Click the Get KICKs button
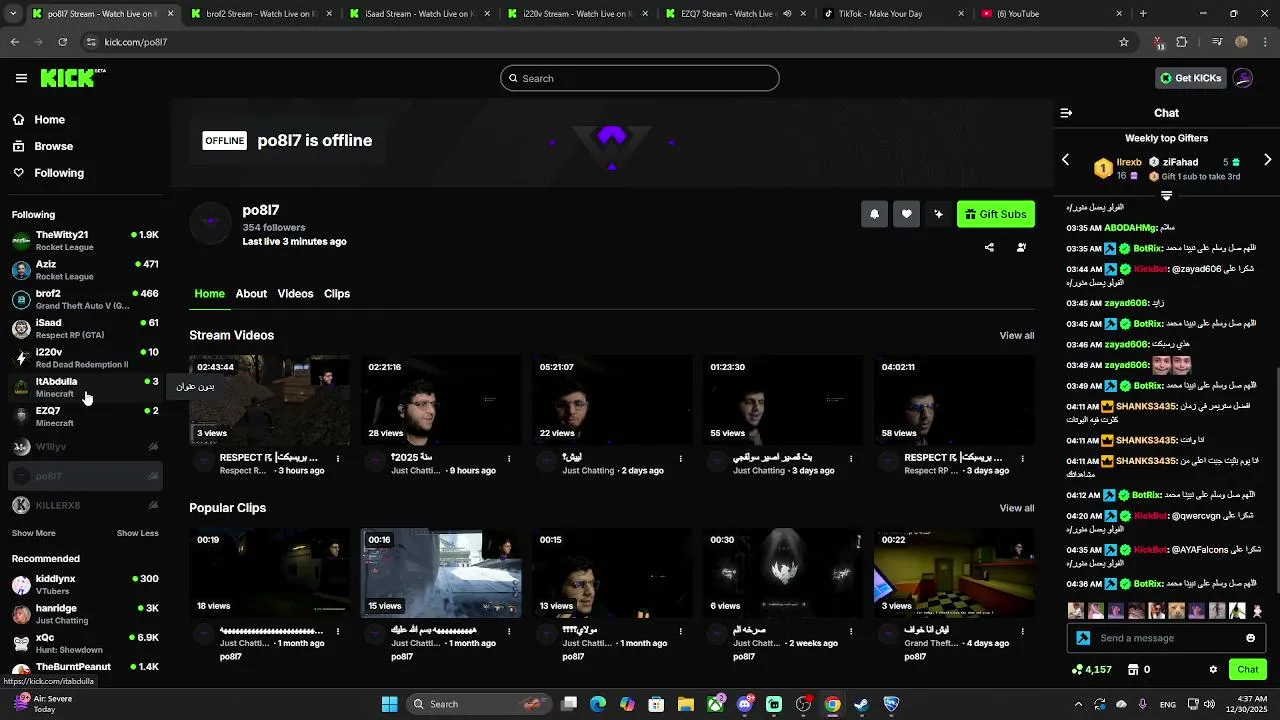Screen dimensions: 1280x720 tap(1190, 78)
